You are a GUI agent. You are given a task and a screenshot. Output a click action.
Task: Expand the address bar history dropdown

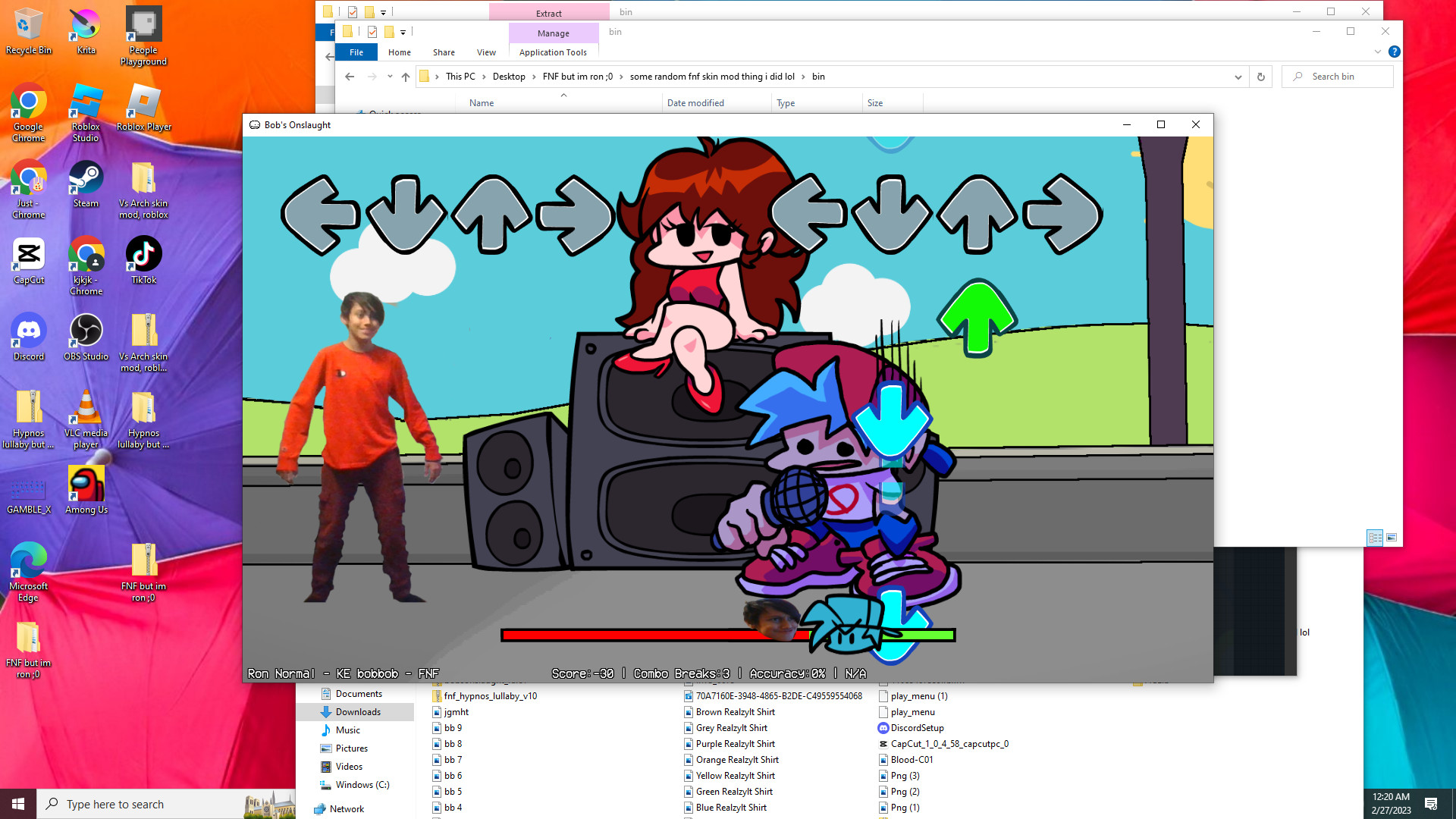[1238, 77]
